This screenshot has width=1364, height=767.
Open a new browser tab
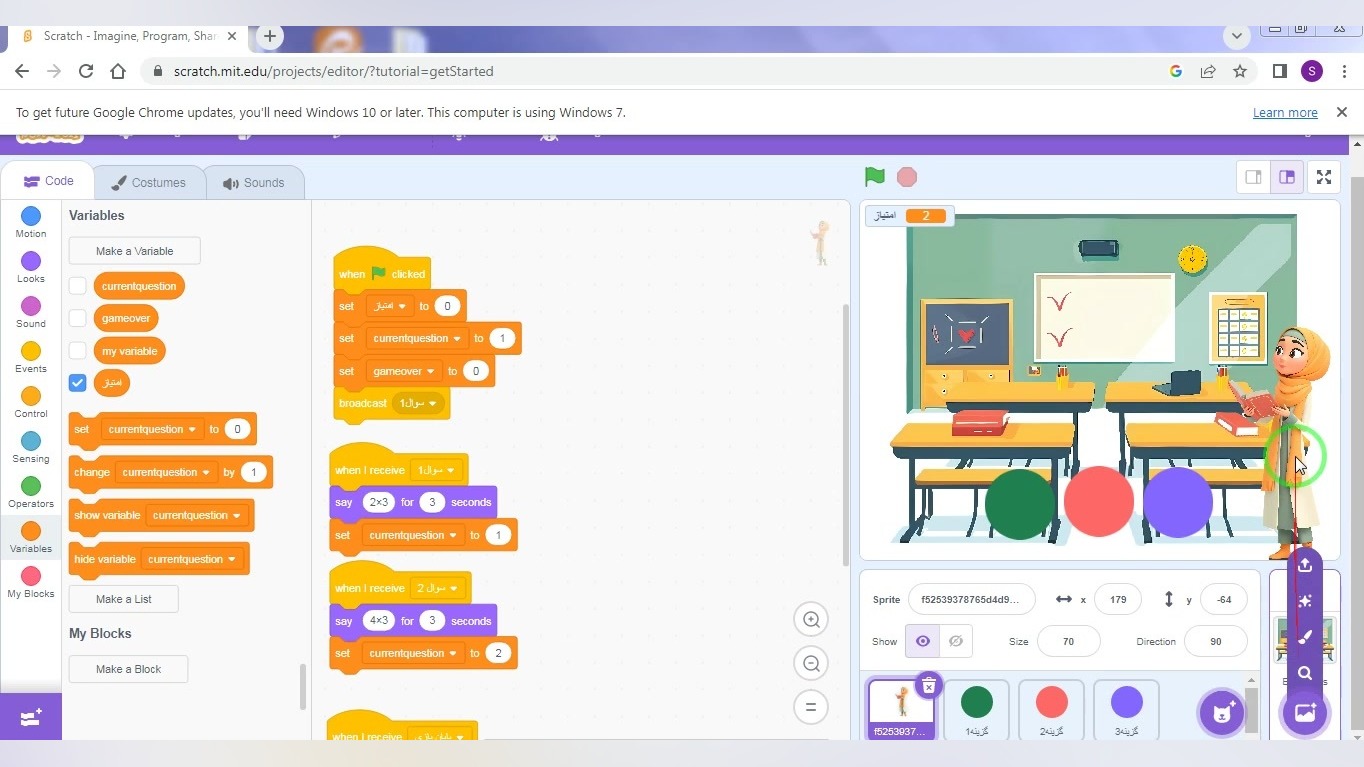(x=269, y=36)
